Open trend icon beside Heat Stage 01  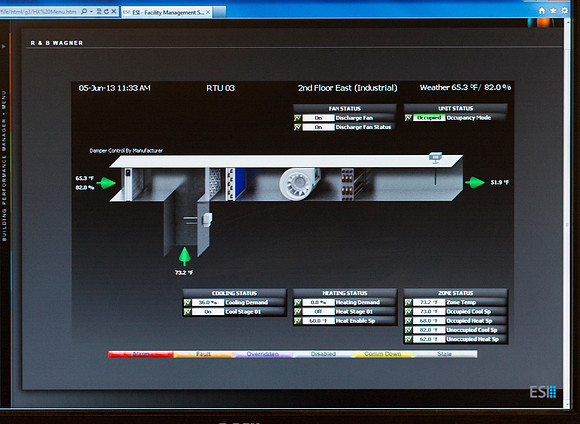297,312
